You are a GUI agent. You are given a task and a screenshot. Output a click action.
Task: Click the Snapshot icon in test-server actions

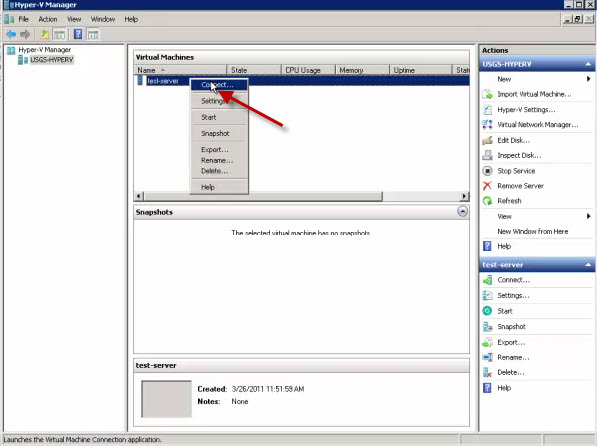click(x=487, y=326)
